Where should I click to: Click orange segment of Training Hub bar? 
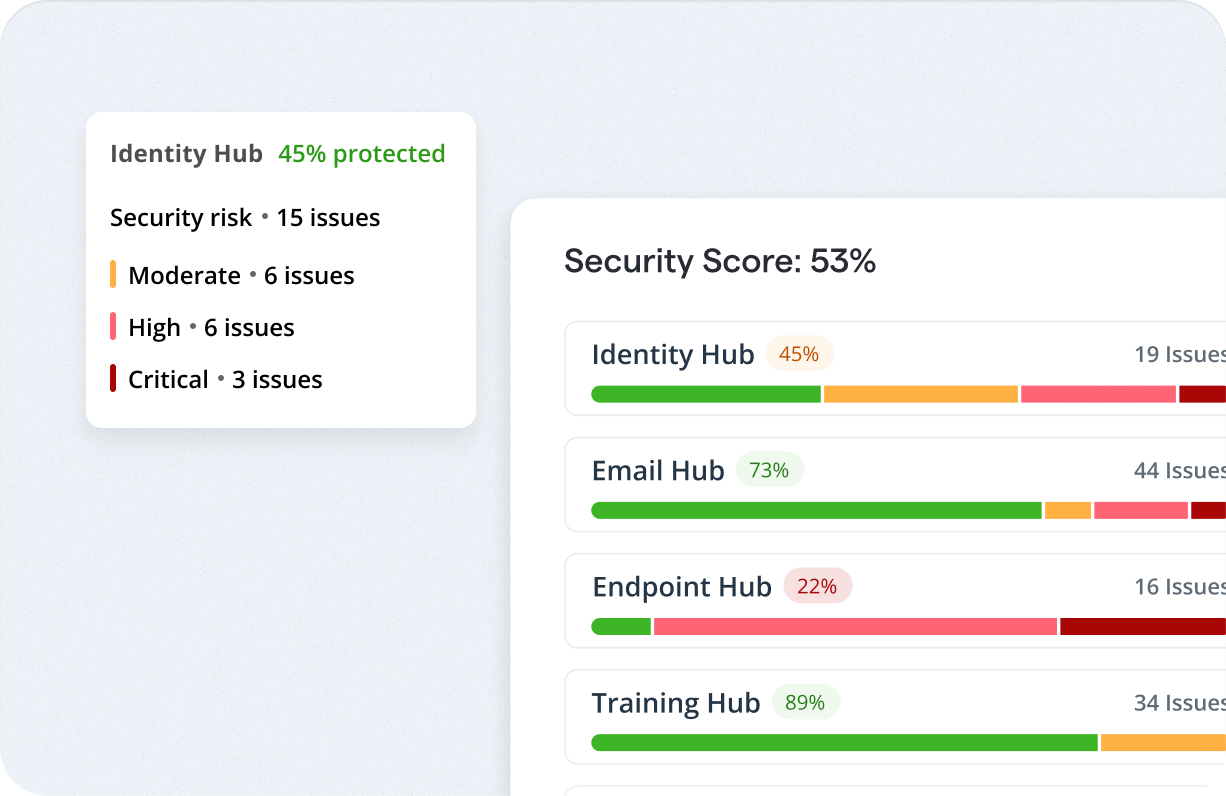tap(1163, 742)
